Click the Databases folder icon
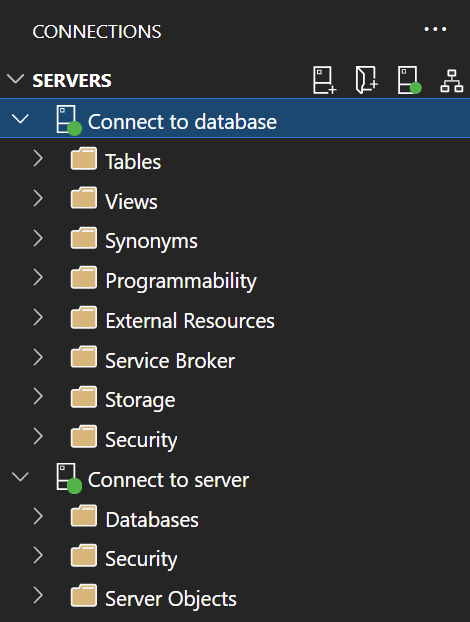This screenshot has width=470, height=622. (x=84, y=516)
